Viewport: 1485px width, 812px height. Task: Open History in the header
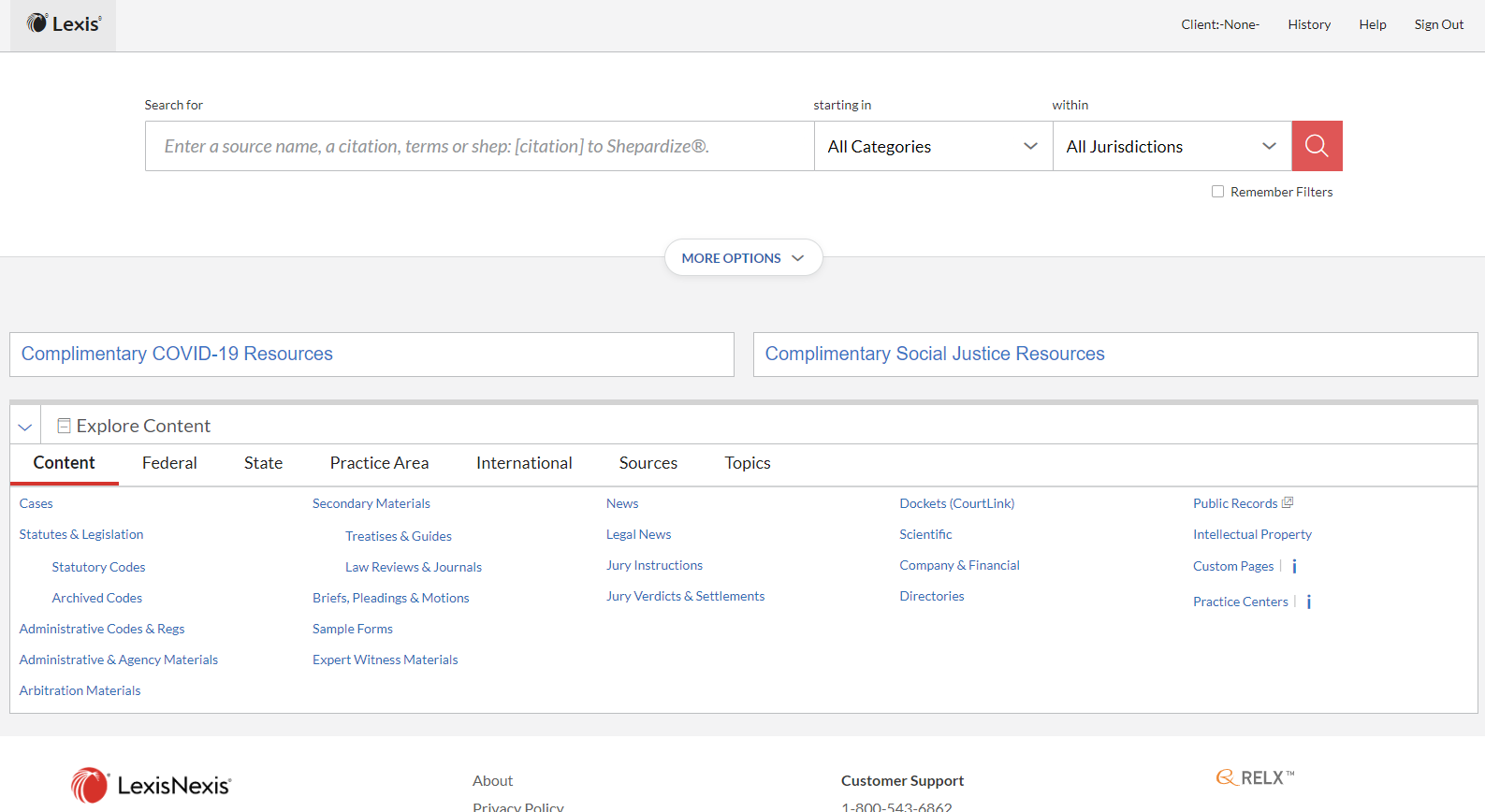click(x=1309, y=24)
